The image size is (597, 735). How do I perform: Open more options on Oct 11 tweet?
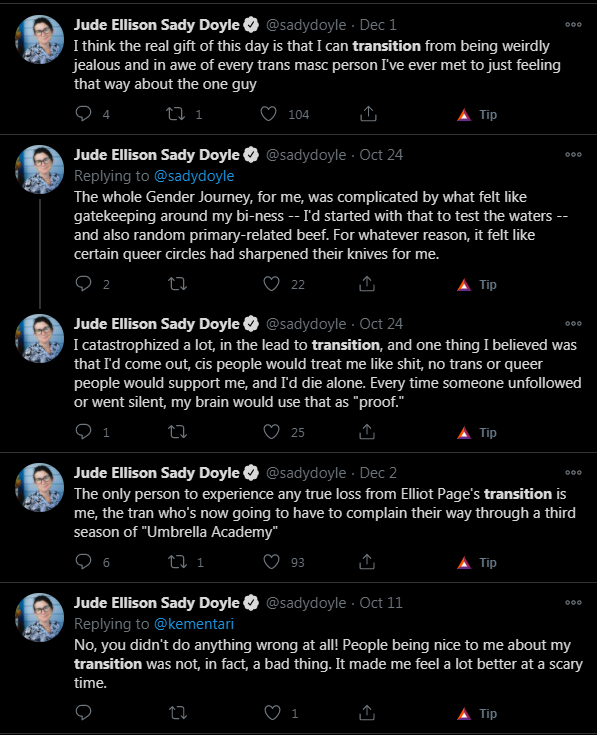tap(573, 602)
